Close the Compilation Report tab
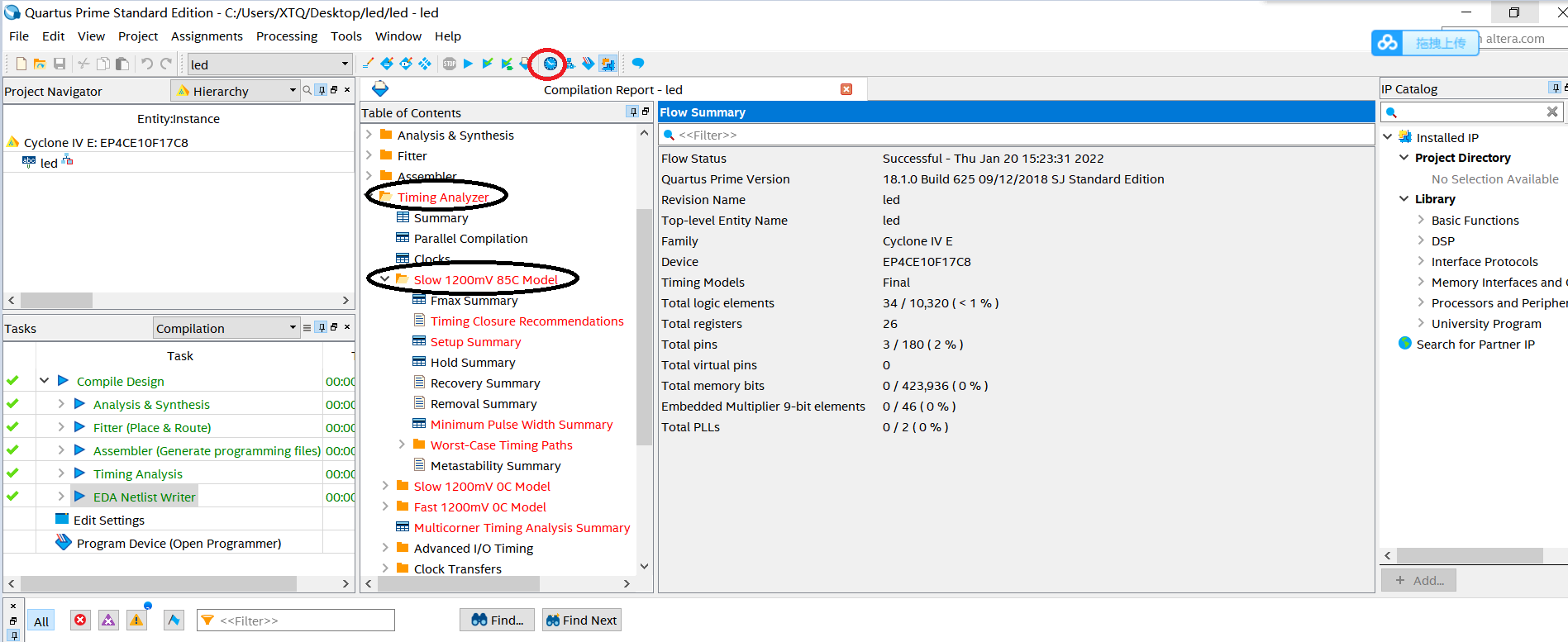Screen dimensions: 1568x642 click(x=846, y=89)
